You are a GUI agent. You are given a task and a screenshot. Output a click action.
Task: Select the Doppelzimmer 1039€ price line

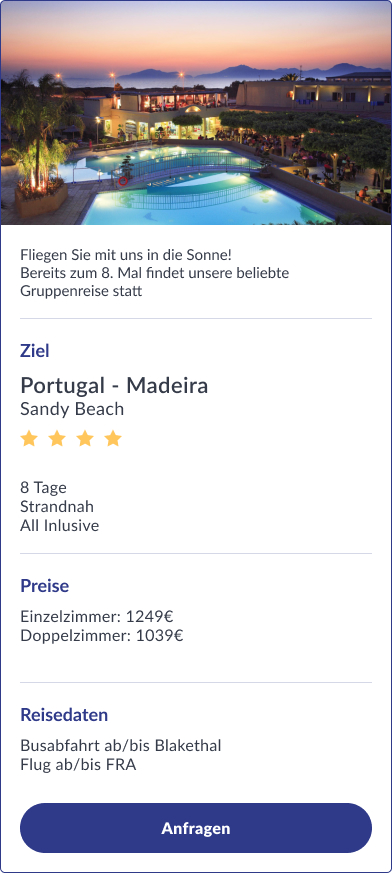click(102, 636)
